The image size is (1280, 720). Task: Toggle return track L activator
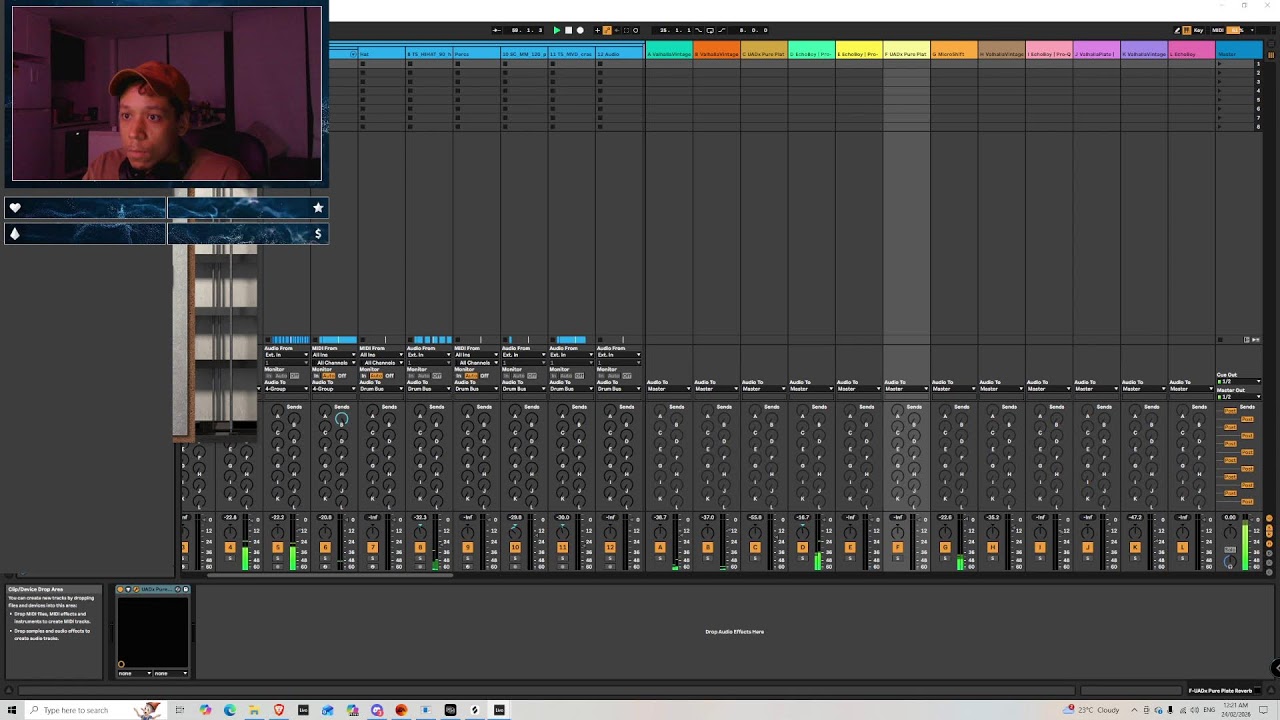[x=1182, y=547]
